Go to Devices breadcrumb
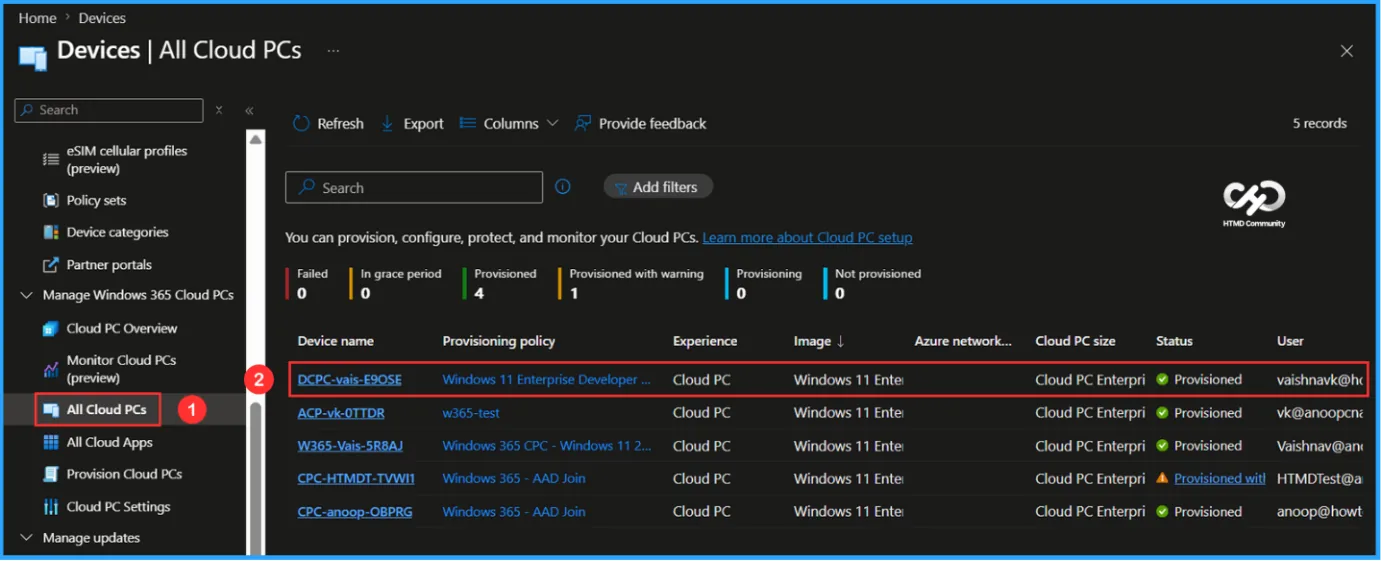This screenshot has height=561, width=1381. (x=102, y=18)
